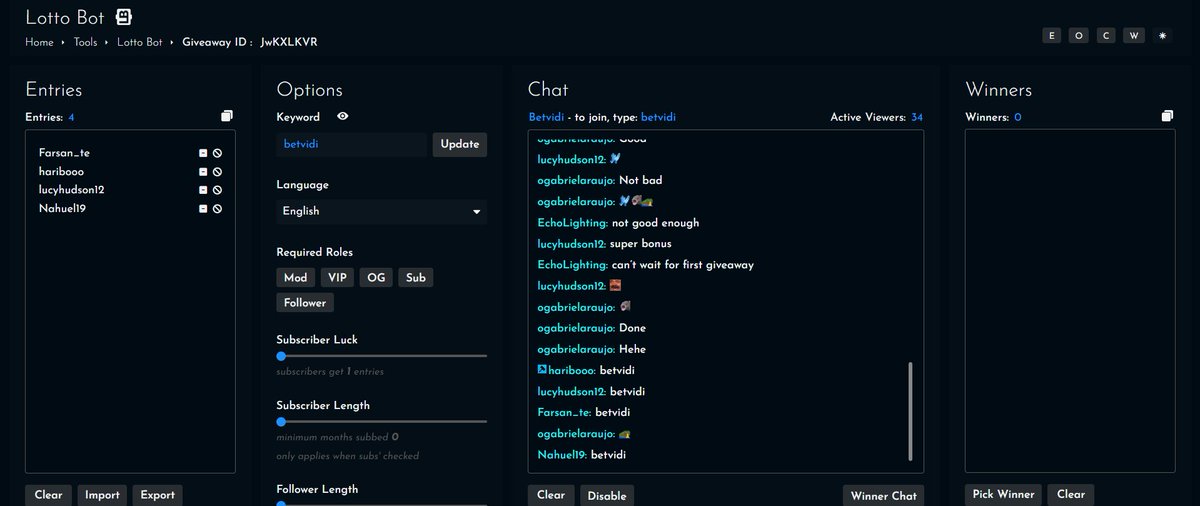Select haribooo in entries list
1200x506 pixels.
(62, 172)
